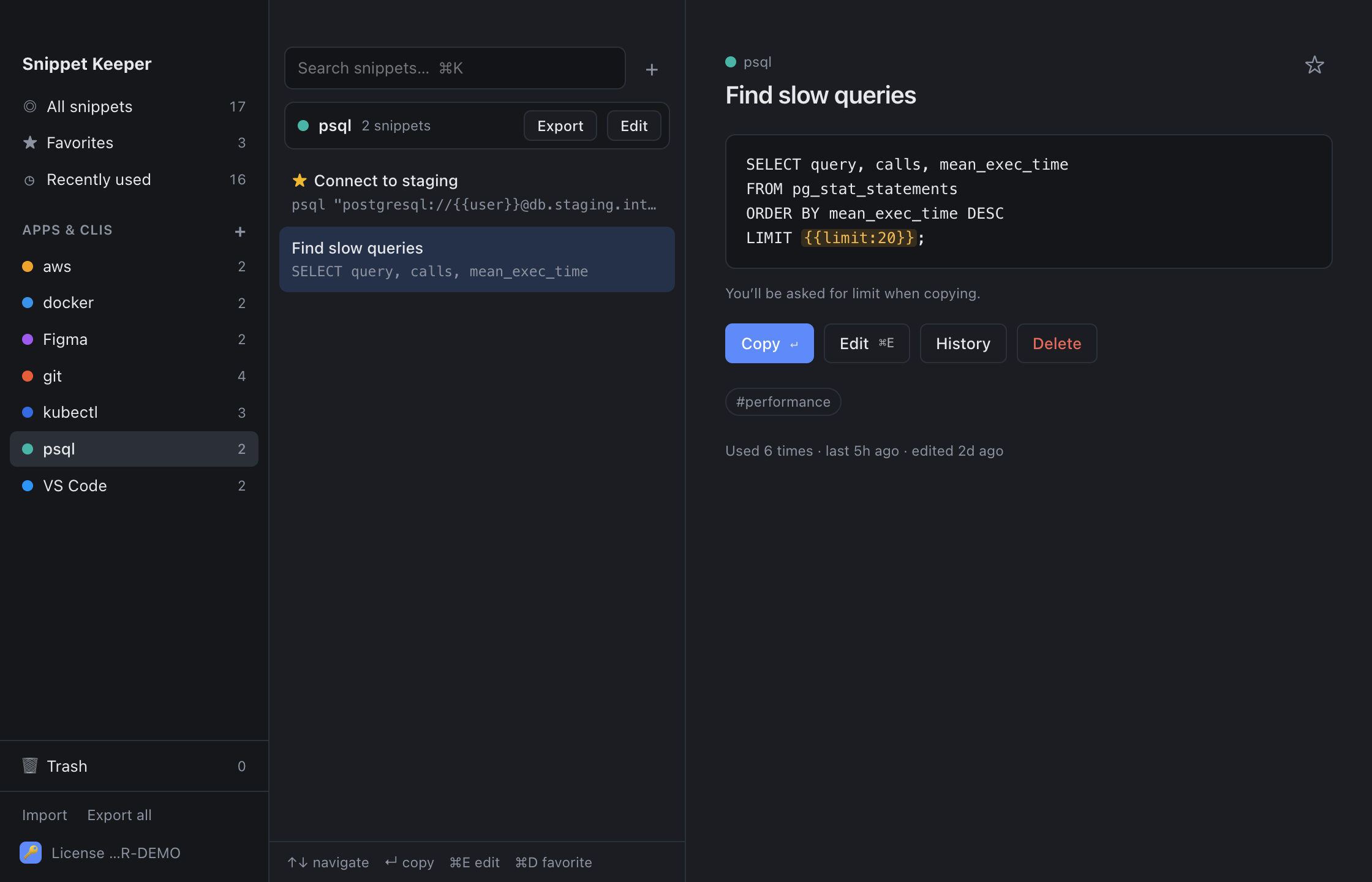The height and width of the screenshot is (882, 1372).
Task: Click the All snippets target icon
Action: point(30,107)
